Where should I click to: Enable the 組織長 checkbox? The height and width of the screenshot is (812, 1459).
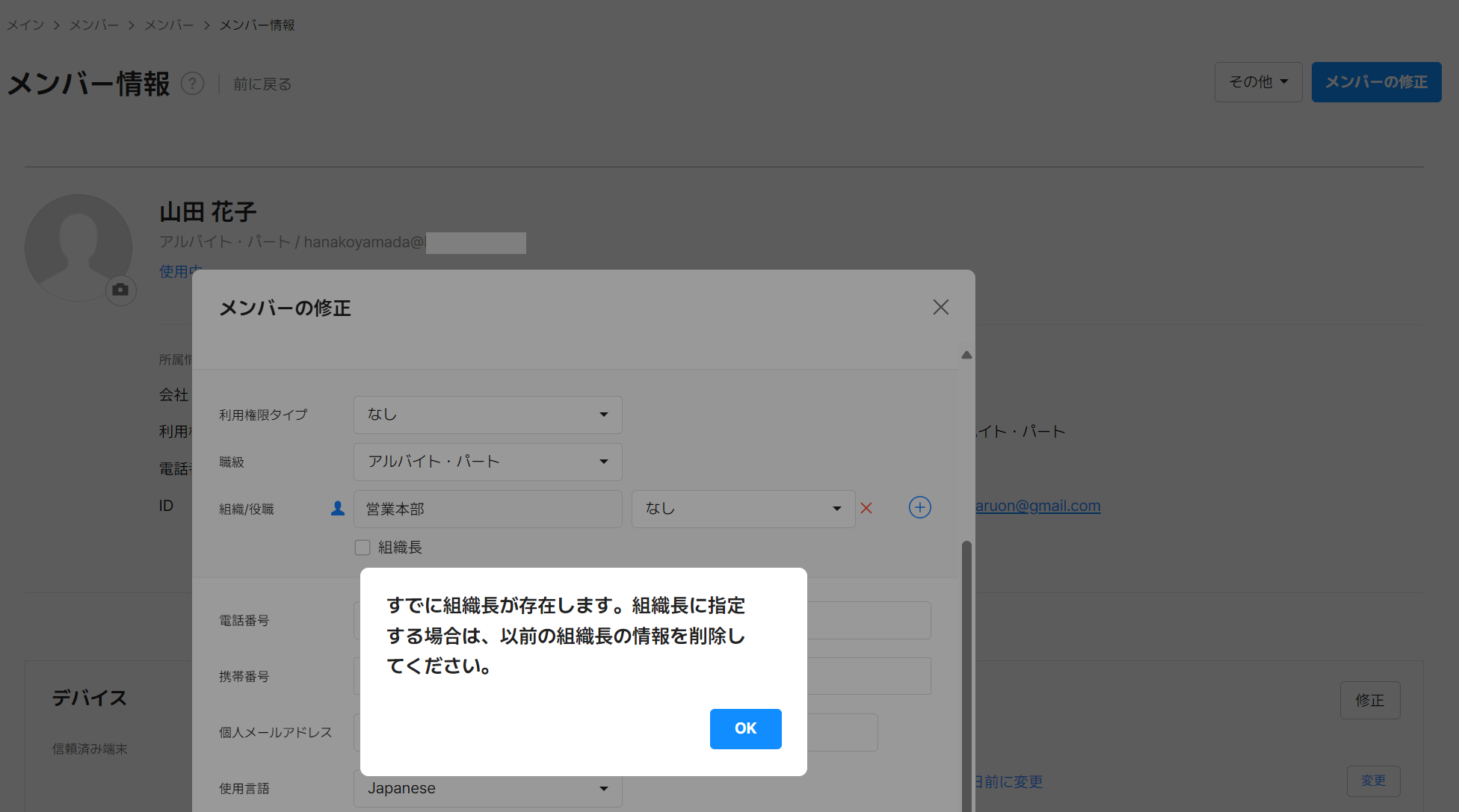point(363,547)
